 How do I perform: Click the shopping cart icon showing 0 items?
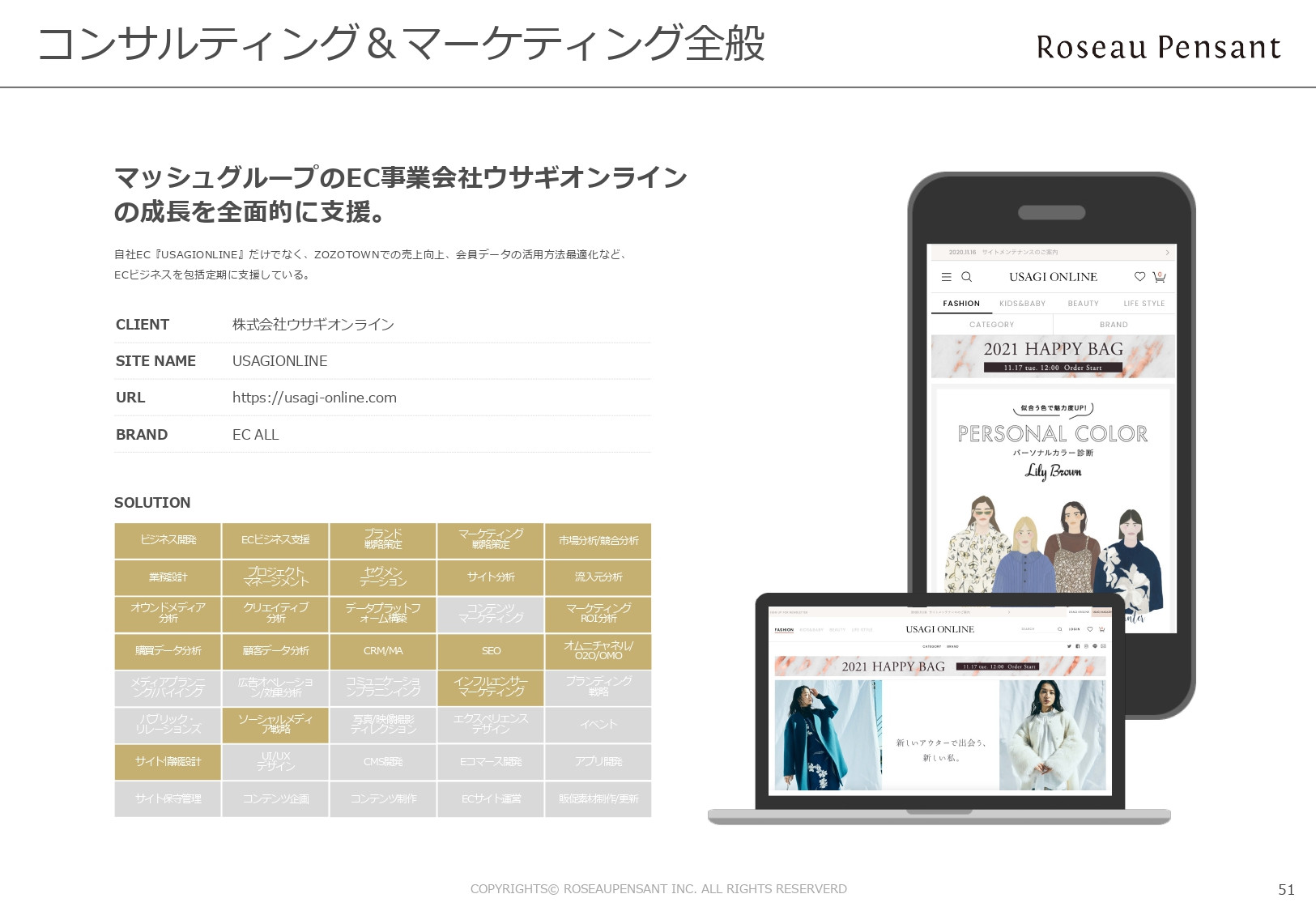pyautogui.click(x=1158, y=276)
